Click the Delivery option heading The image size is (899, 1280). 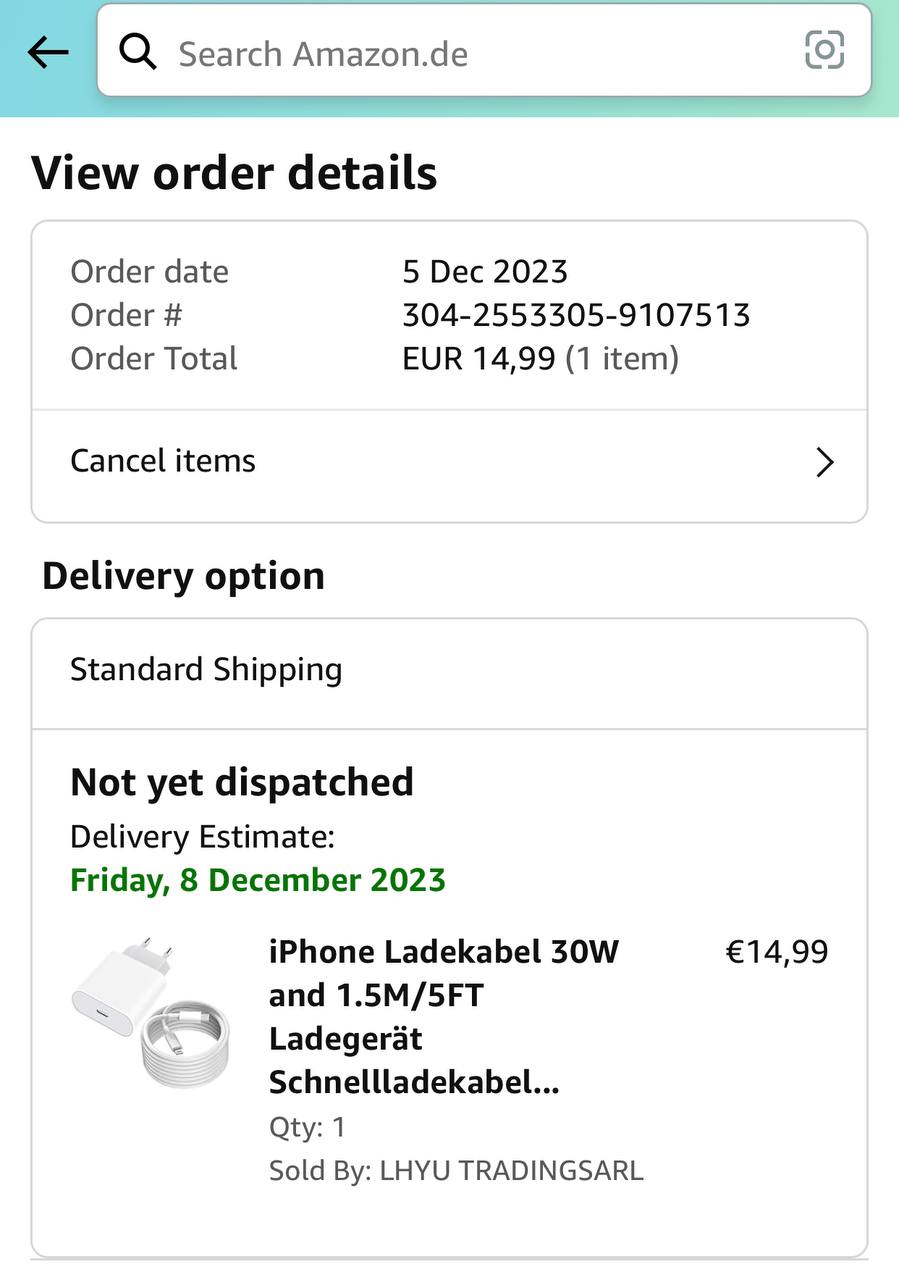coord(183,576)
